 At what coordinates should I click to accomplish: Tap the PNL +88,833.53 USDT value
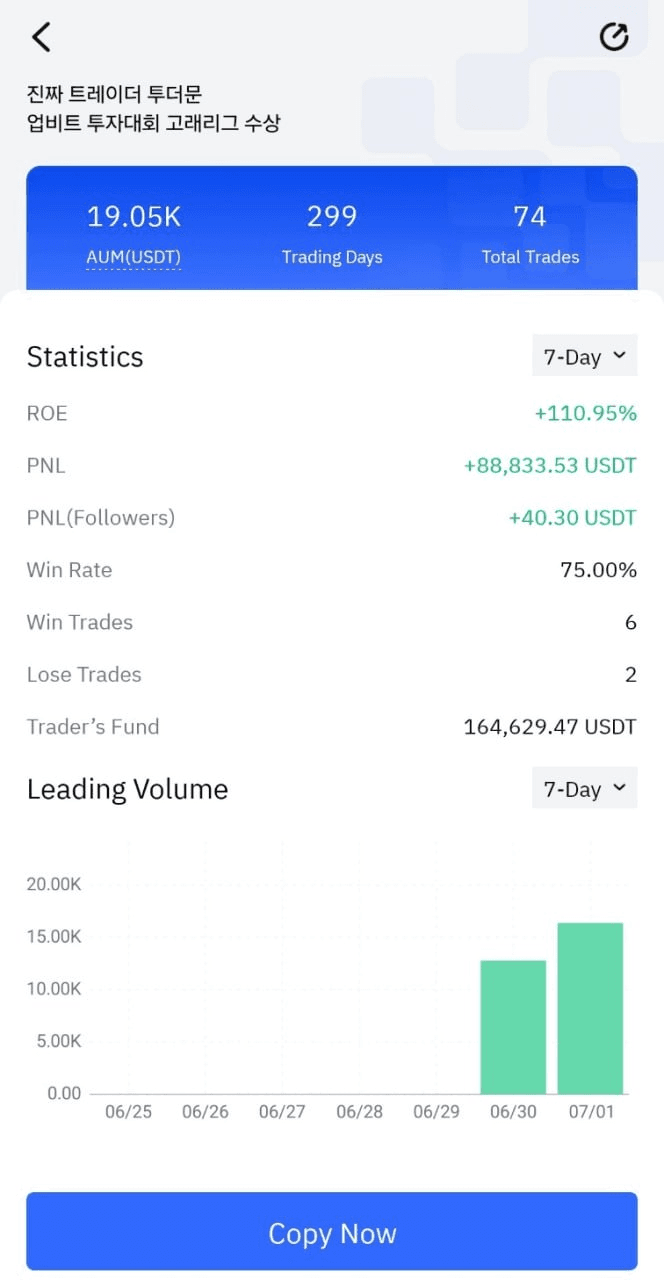pyautogui.click(x=550, y=466)
